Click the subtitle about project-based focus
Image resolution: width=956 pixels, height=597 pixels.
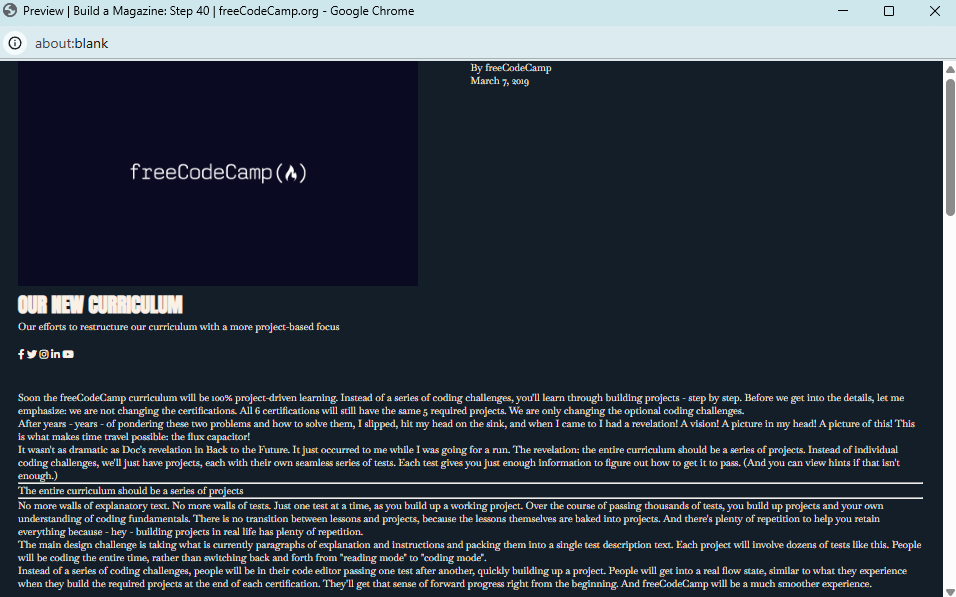click(x=178, y=327)
